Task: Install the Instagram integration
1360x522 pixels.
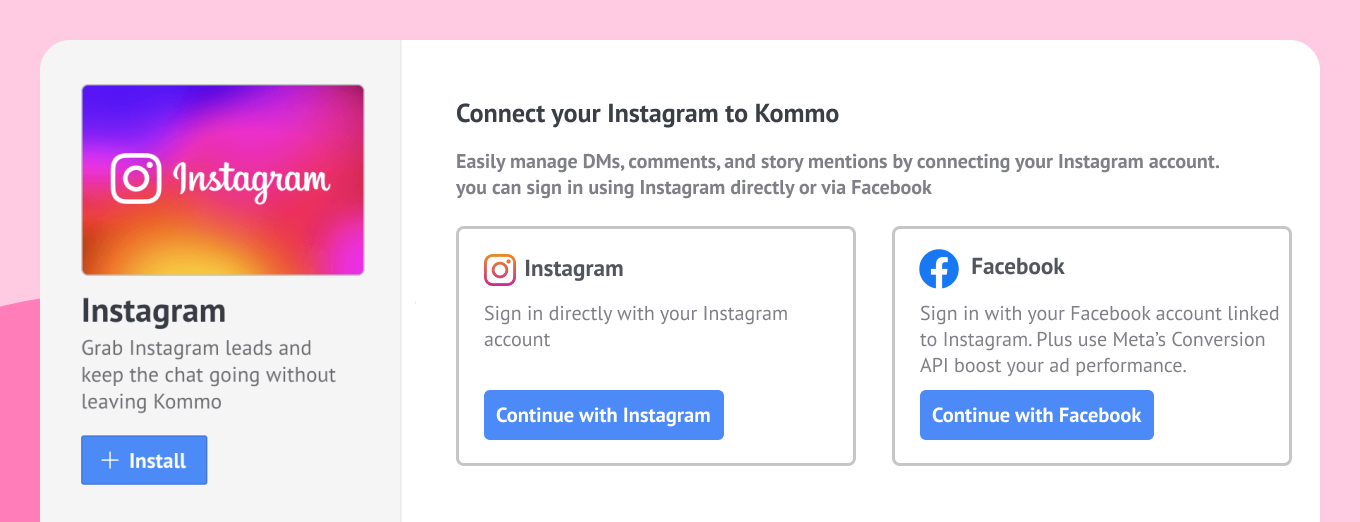Action: pos(144,460)
